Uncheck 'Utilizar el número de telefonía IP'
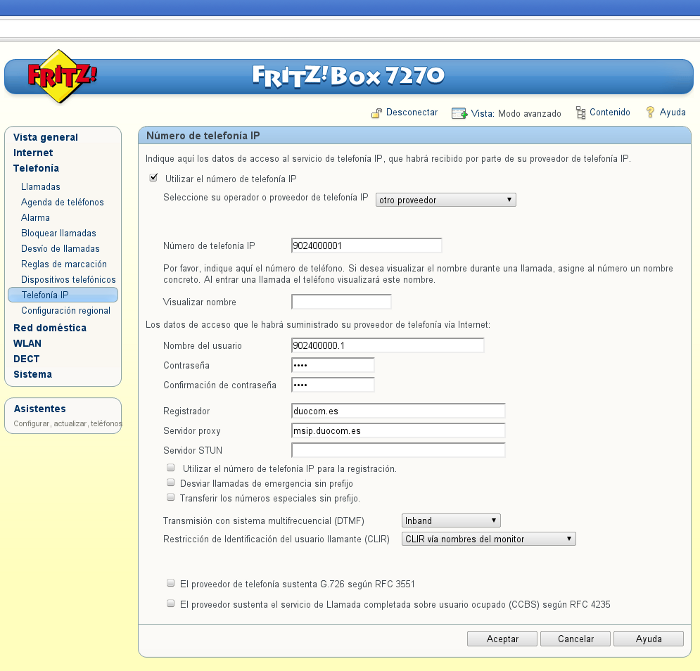700x671 pixels. pyautogui.click(x=154, y=178)
